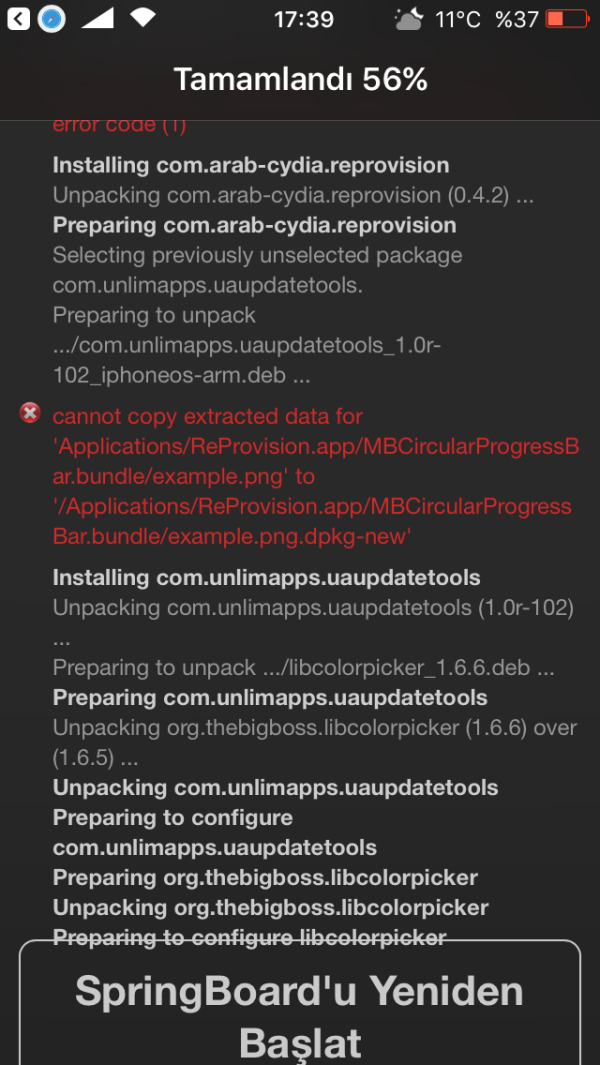This screenshot has height=1065, width=600.
Task: Tap 'Installing com.unlimapps.uaupdatetools' log line
Action: pos(266,578)
